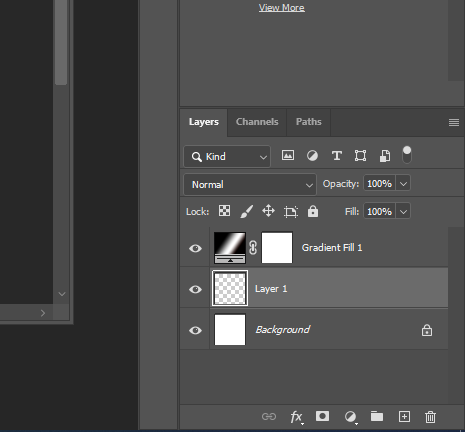The height and width of the screenshot is (432, 465).
Task: Select the Background layer name
Action: (283, 330)
